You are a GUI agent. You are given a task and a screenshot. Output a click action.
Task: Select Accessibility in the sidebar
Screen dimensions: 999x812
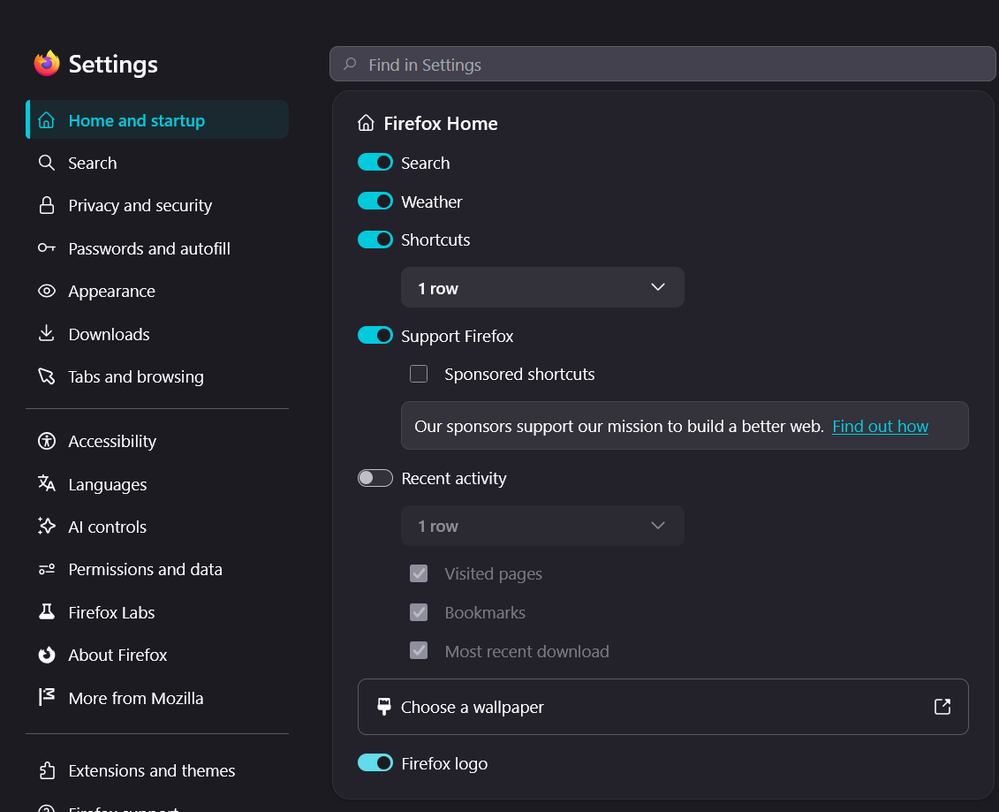click(x=157, y=440)
